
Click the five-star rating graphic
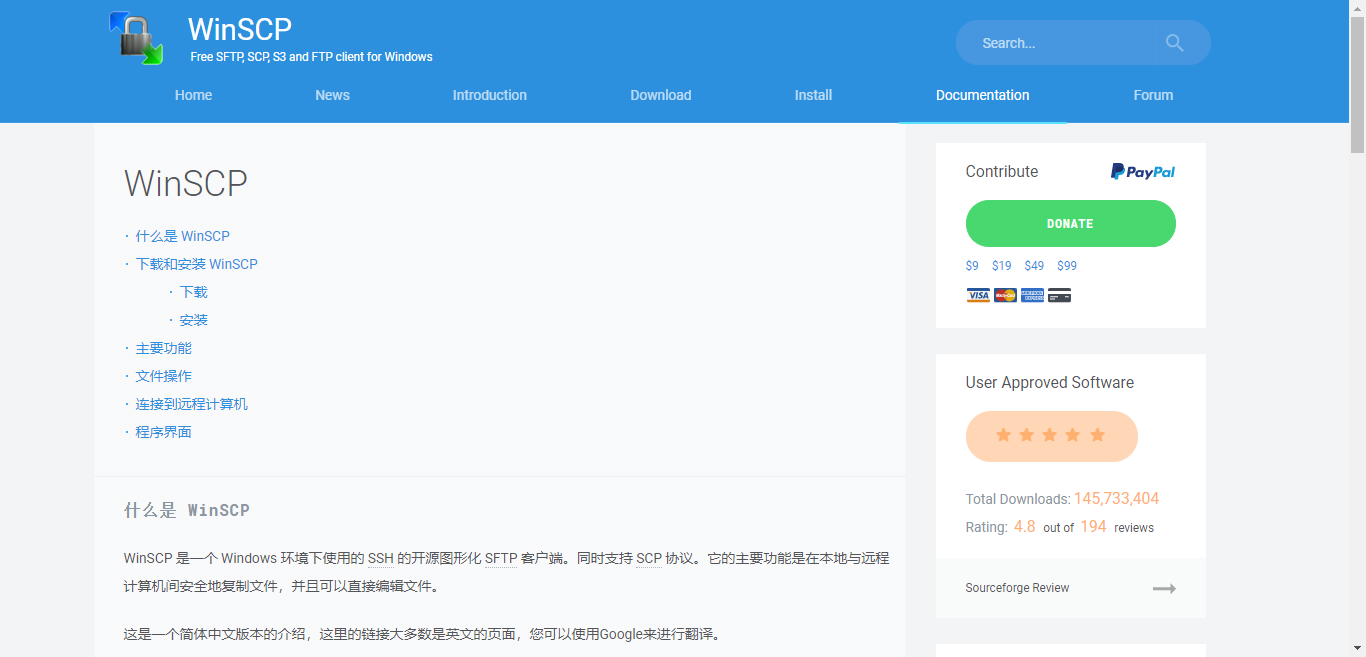1051,436
